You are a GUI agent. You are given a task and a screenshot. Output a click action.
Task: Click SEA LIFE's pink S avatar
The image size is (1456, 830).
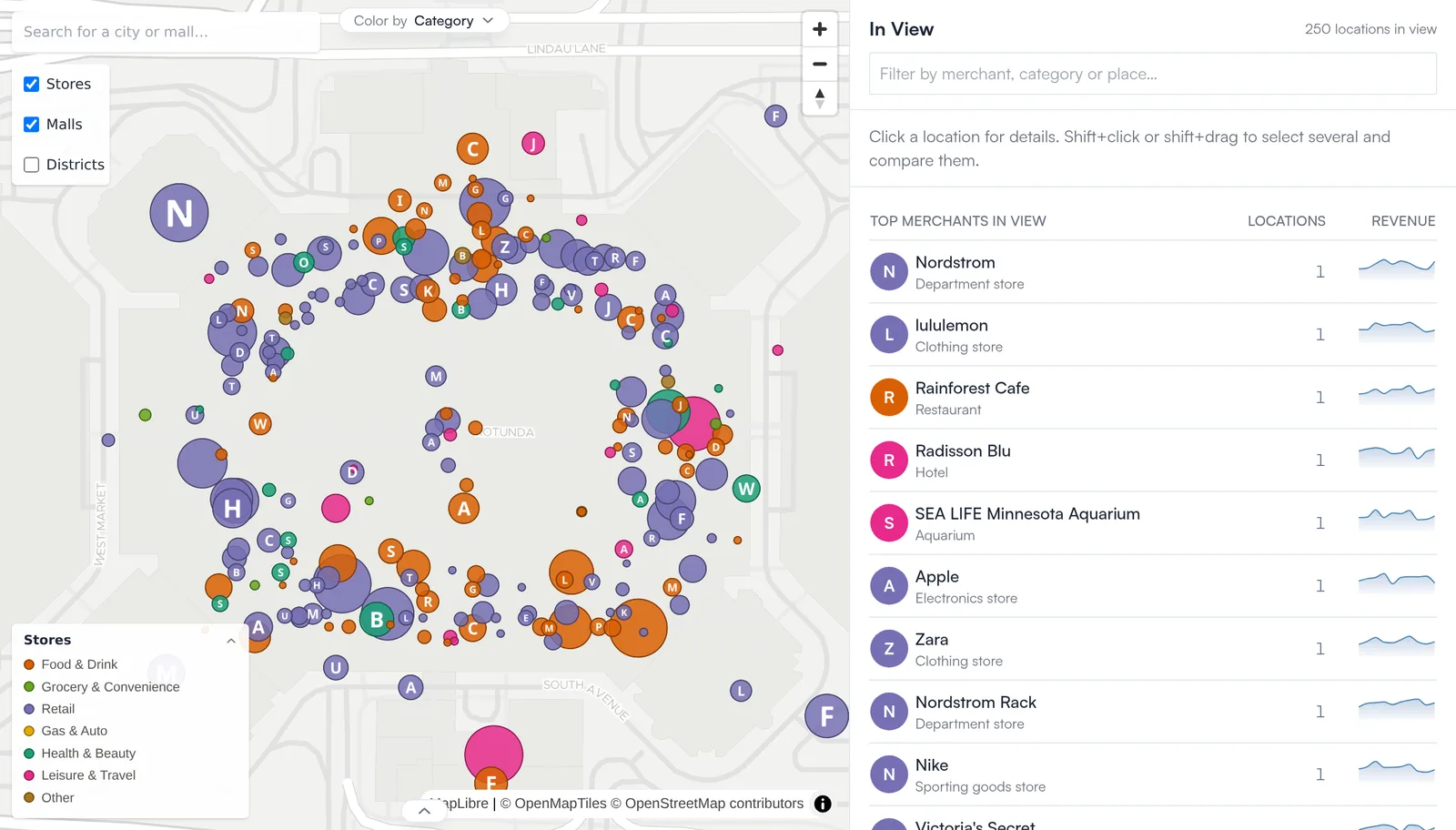889,522
